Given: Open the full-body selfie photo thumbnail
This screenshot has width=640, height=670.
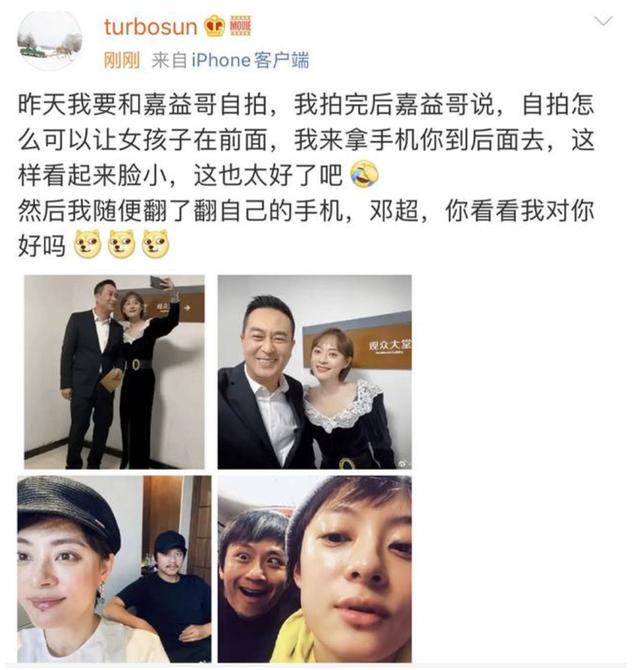Looking at the screenshot, I should (114, 372).
